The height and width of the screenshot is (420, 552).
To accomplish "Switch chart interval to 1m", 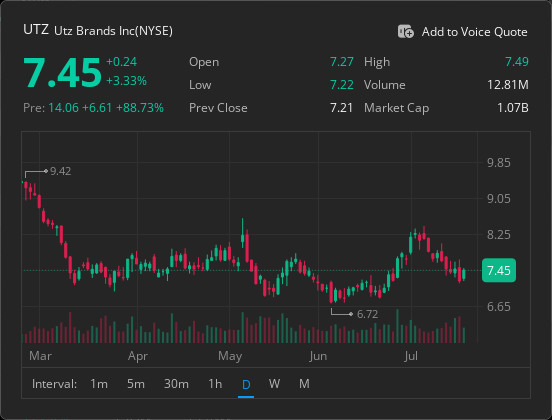I will (99, 383).
